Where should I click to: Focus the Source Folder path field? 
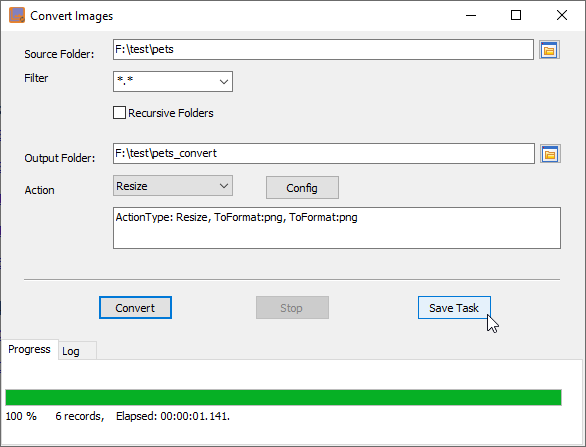[323, 49]
